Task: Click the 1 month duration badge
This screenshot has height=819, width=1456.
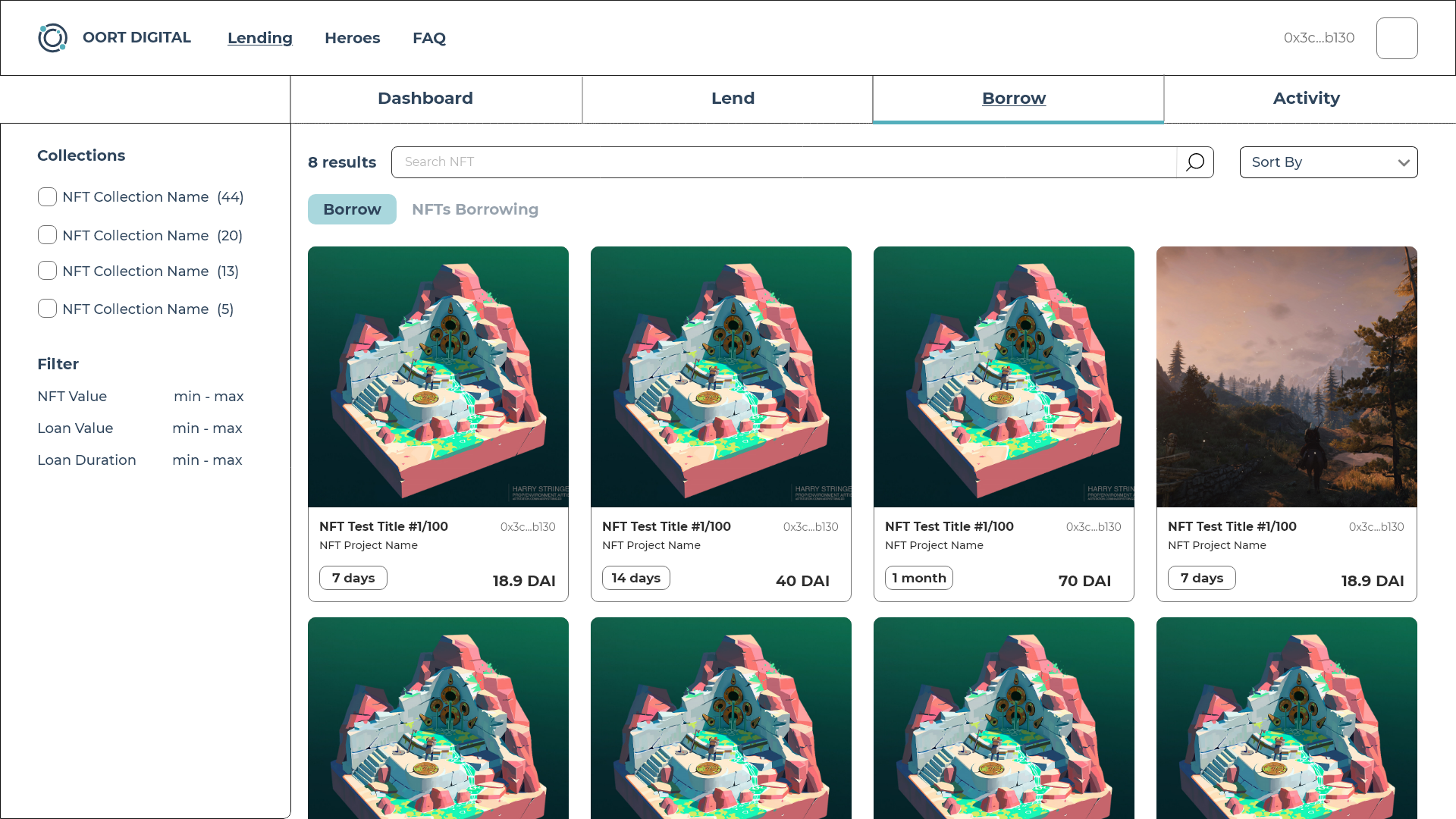Action: pos(919,578)
